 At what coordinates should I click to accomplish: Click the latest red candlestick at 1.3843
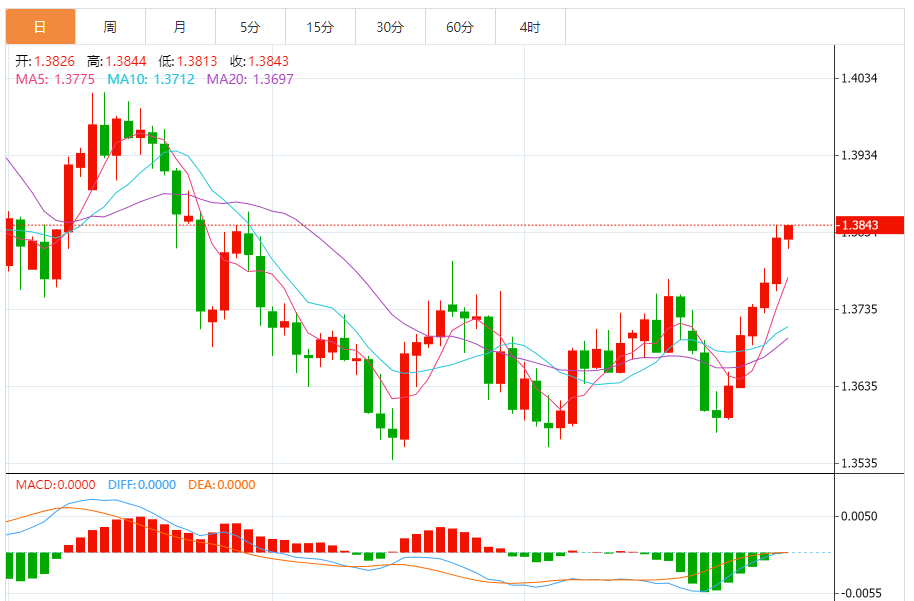tap(789, 232)
